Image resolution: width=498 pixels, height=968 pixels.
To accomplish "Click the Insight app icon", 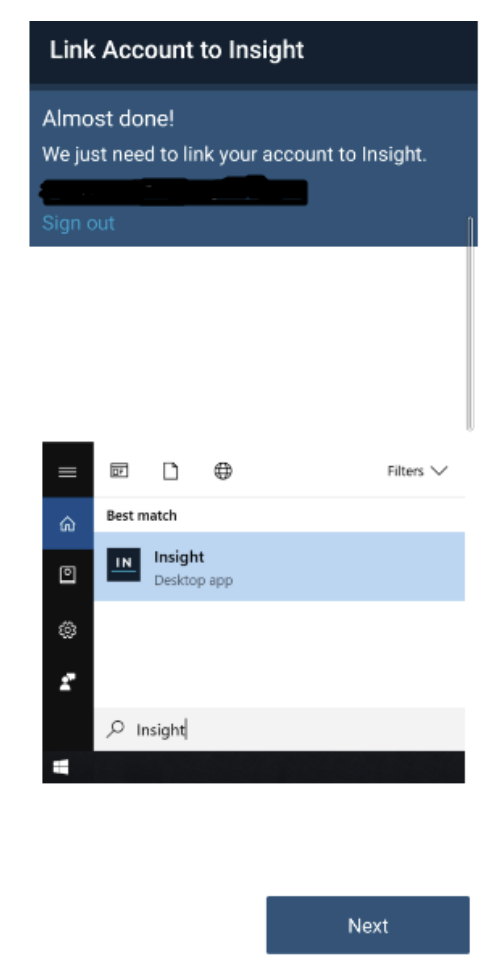I will pos(123,564).
